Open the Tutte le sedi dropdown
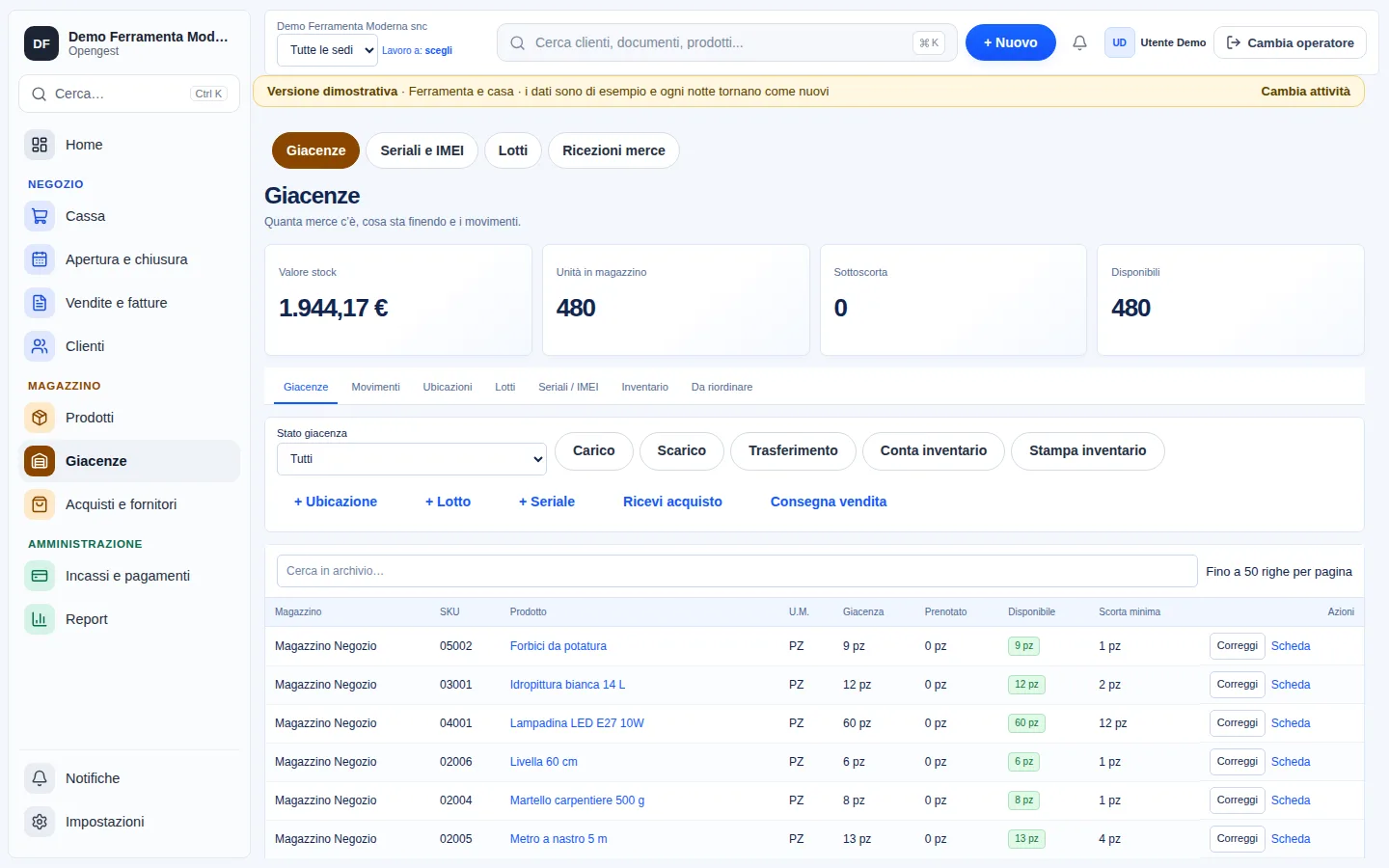This screenshot has height=868, width=1389. pyautogui.click(x=327, y=50)
